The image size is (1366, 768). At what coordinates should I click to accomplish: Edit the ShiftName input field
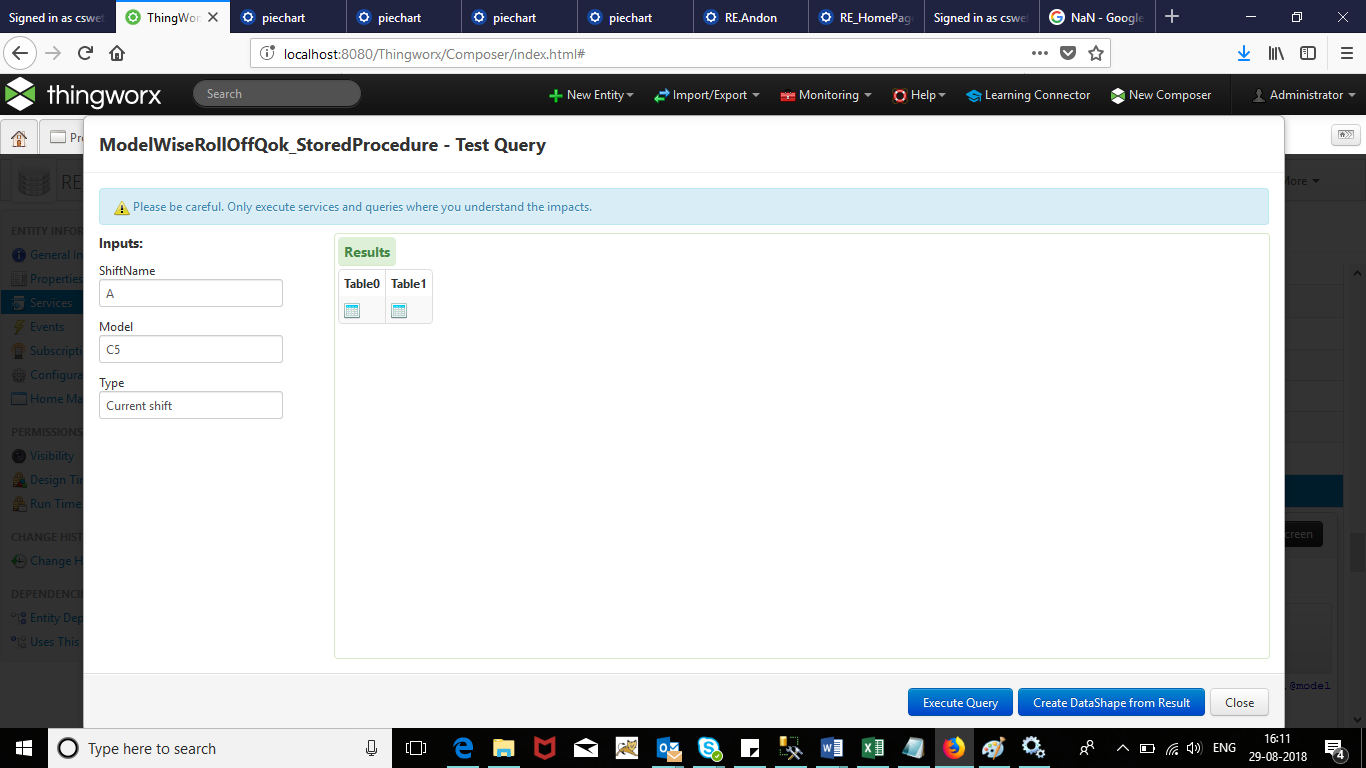[x=190, y=293]
